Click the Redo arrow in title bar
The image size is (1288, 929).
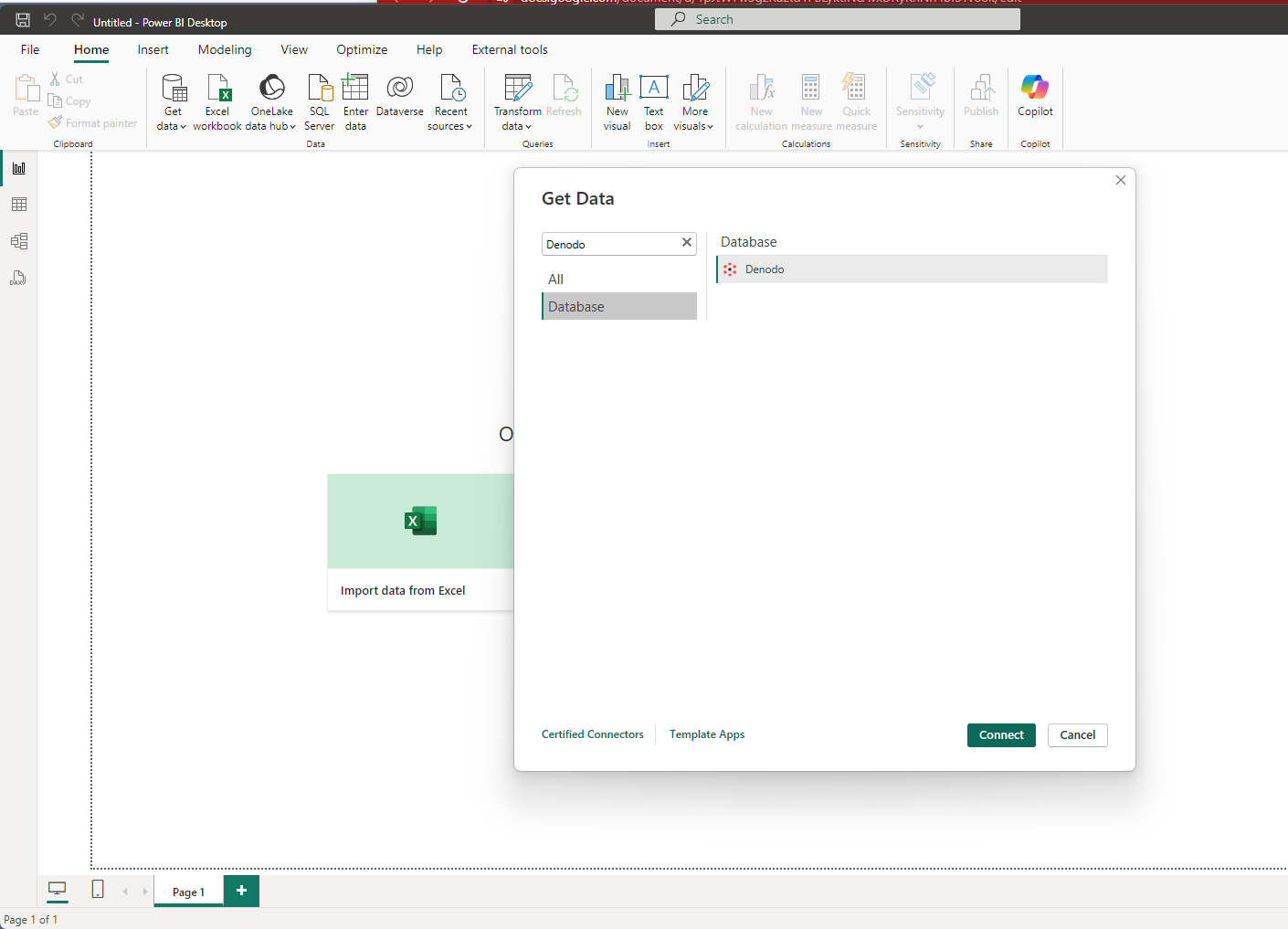pos(78,20)
